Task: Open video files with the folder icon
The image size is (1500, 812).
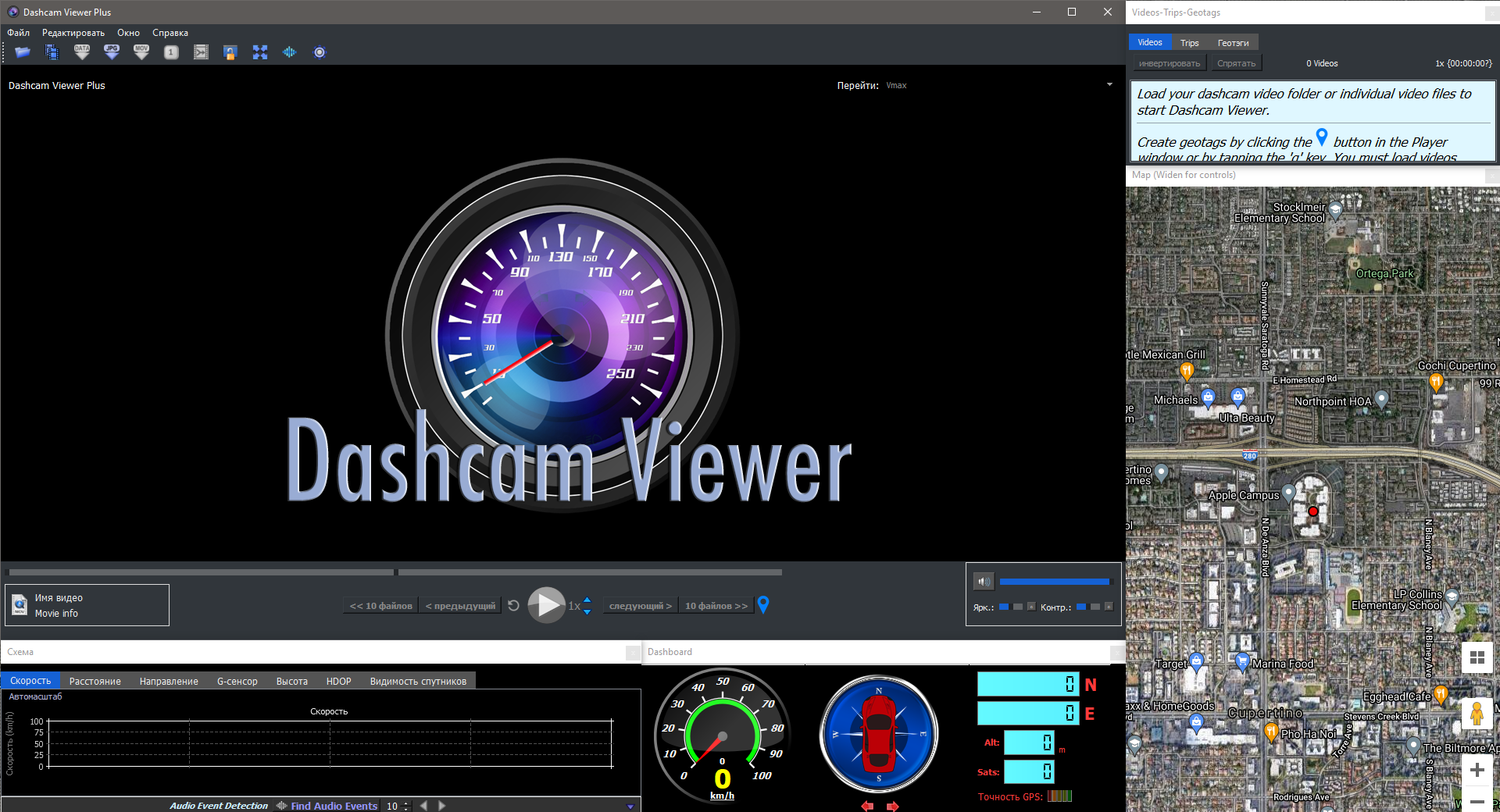Action: point(23,52)
